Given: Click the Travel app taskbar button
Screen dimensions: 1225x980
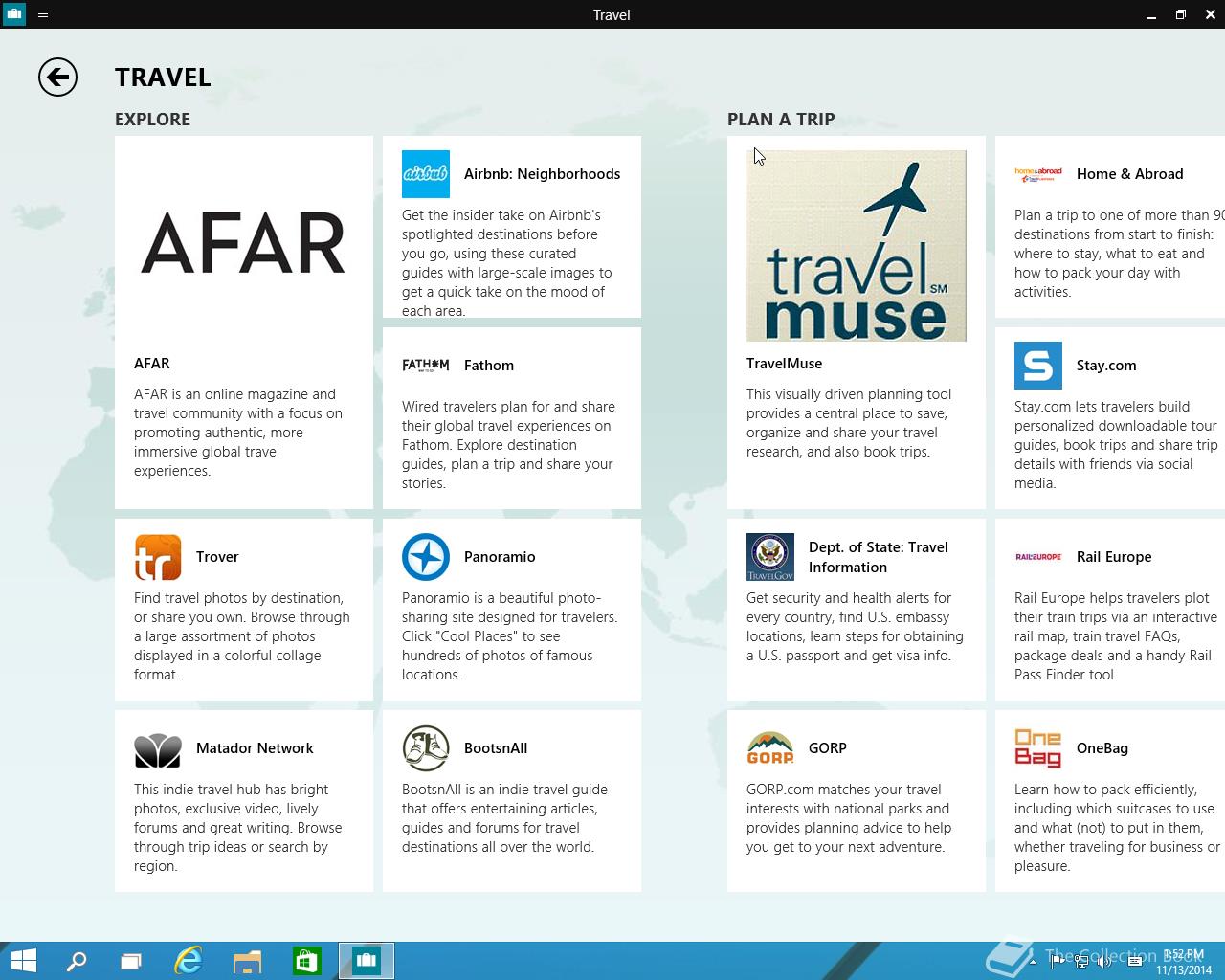Looking at the screenshot, I should [x=367, y=961].
